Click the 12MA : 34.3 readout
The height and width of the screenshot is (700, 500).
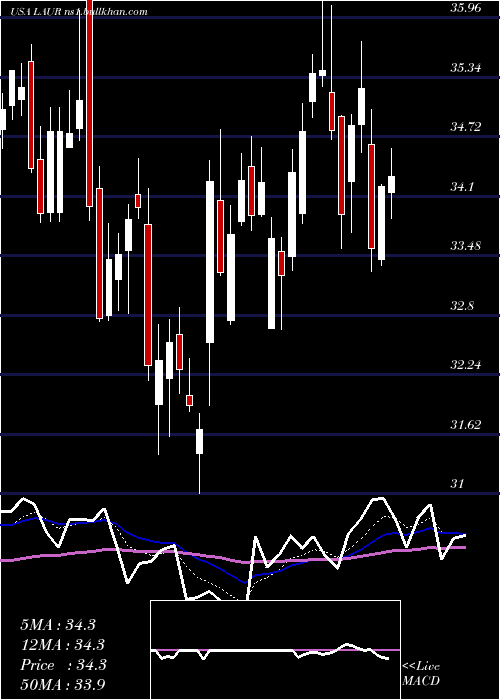click(62, 645)
